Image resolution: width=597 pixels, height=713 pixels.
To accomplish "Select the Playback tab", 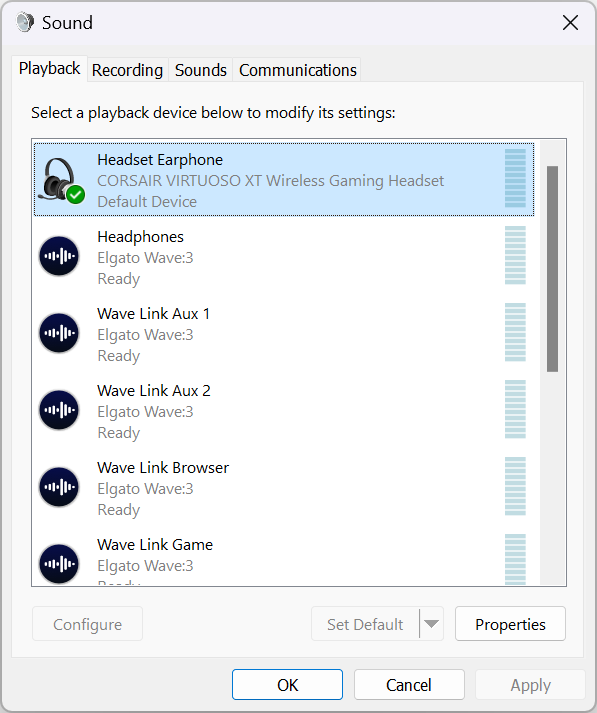I will [x=49, y=69].
